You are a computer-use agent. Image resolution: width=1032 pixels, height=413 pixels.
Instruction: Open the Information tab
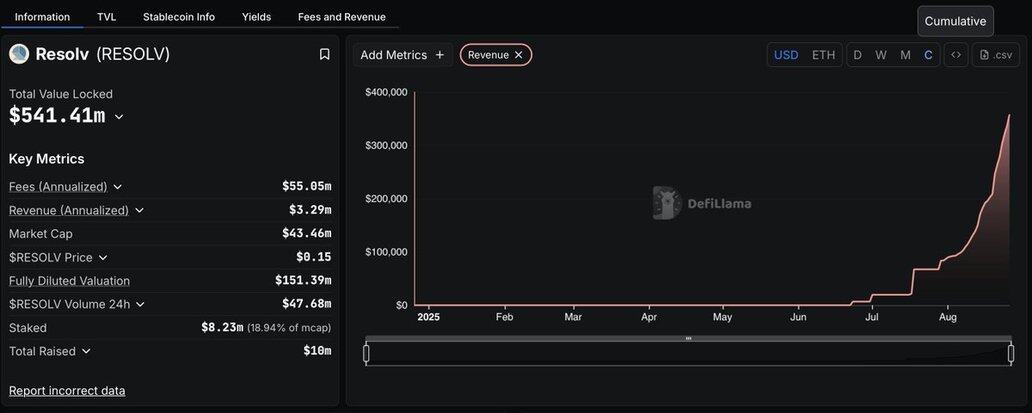(x=42, y=17)
